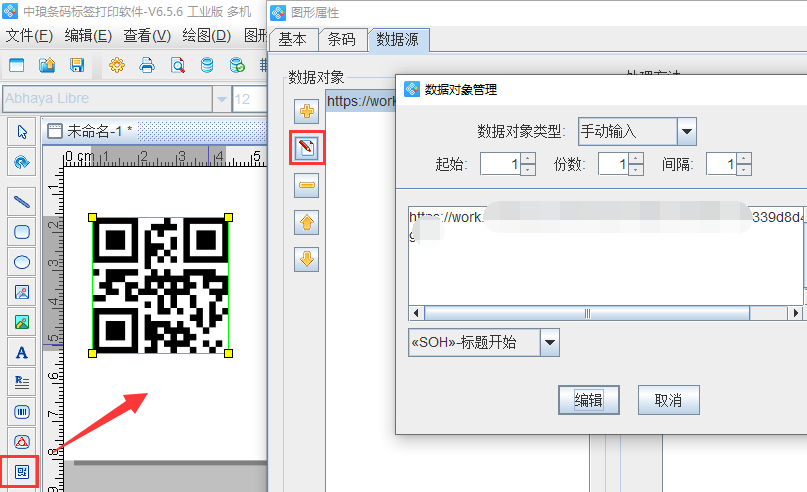Switch to the 基本 tab
This screenshot has width=807, height=492.
click(292, 40)
